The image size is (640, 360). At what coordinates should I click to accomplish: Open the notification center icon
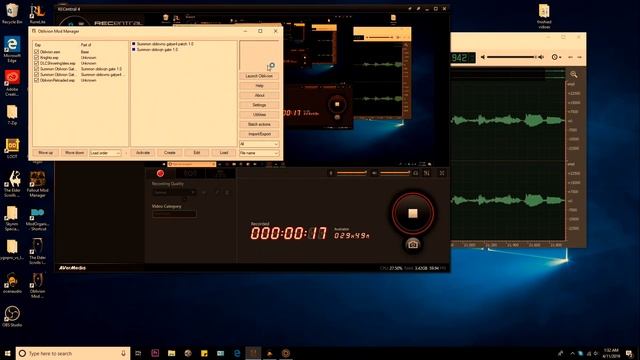(629, 353)
